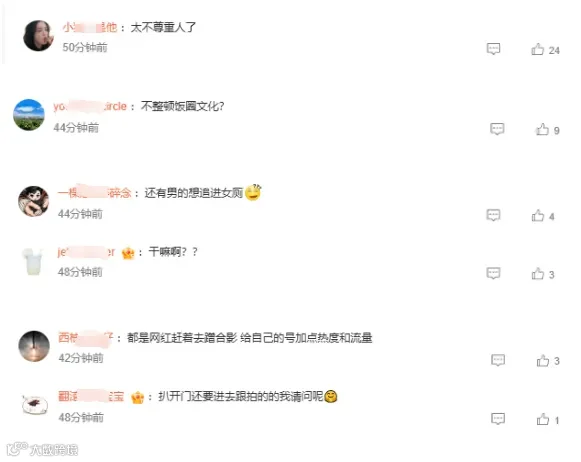581x462 pixels.
Task: Open the profile of the 太不尊重人了 commenter's avatar
Action: point(39,36)
